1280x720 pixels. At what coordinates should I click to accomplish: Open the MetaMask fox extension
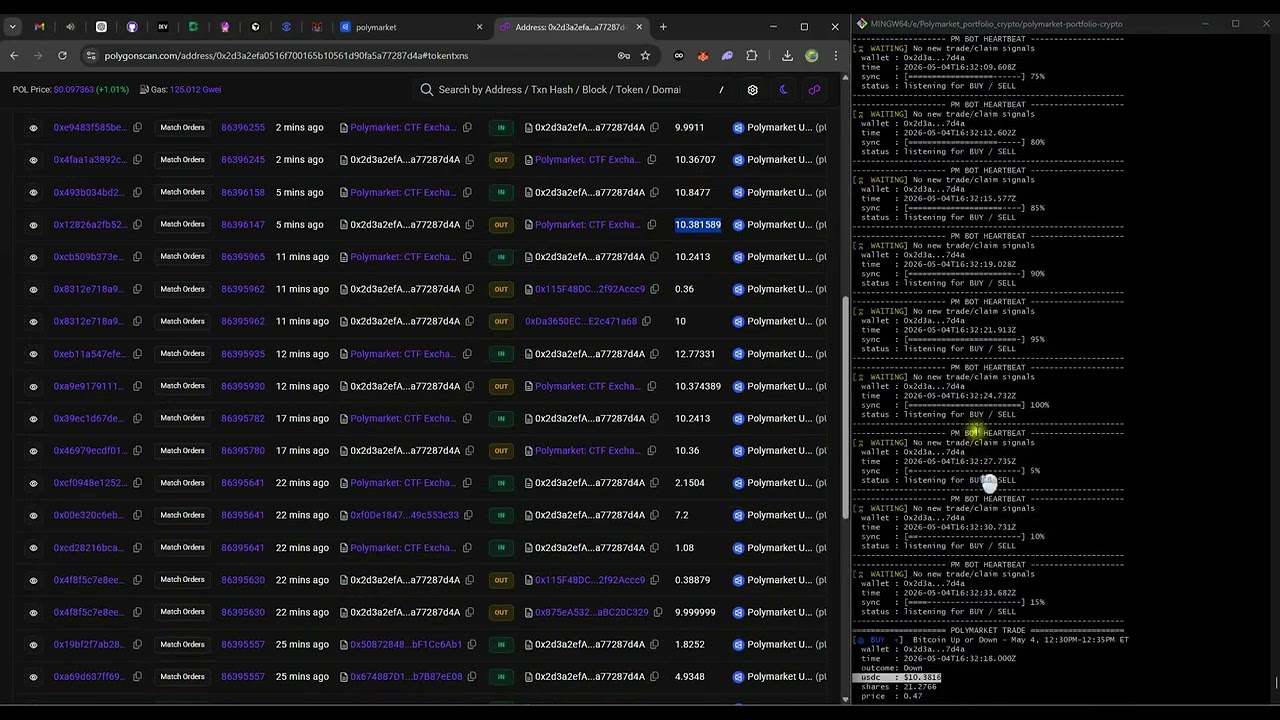coord(703,56)
